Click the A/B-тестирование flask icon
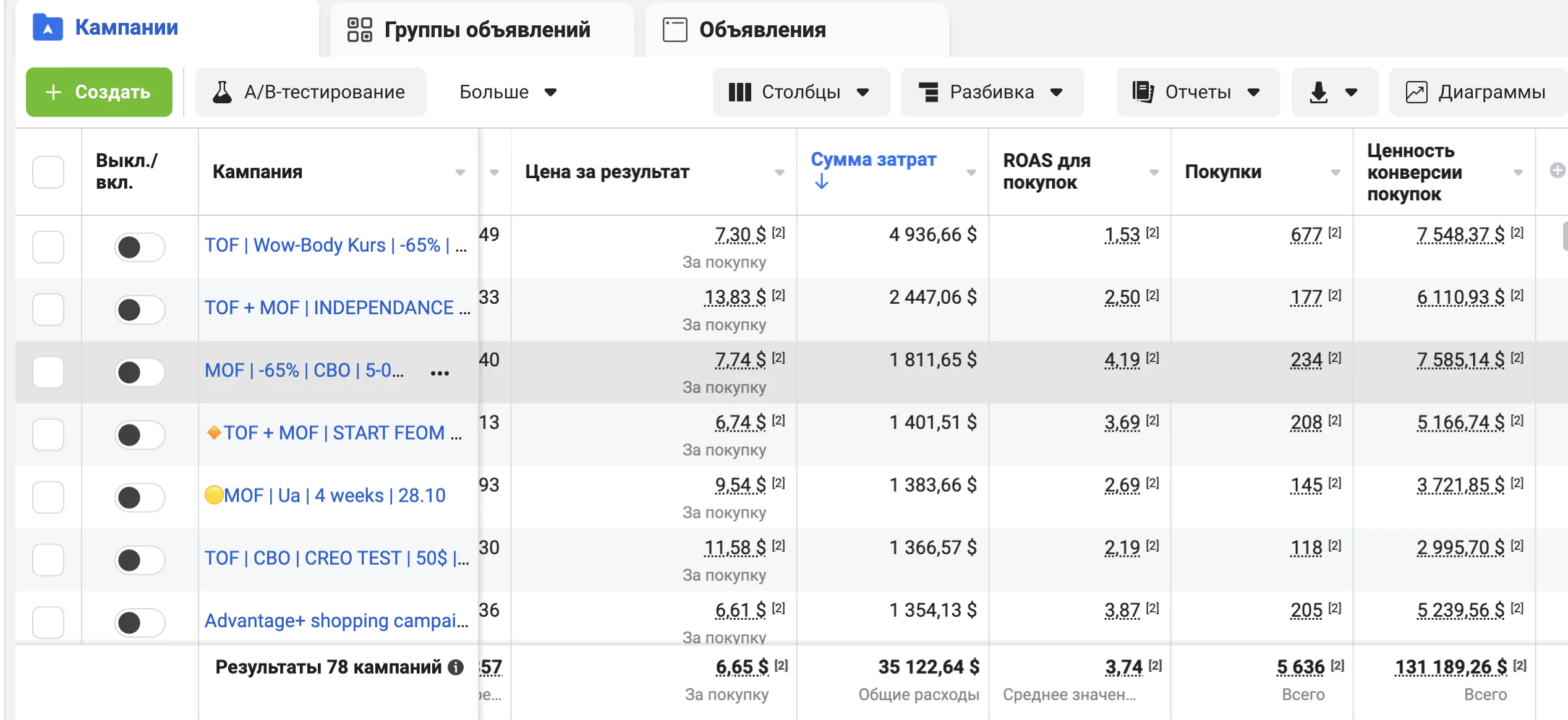The height and width of the screenshot is (720, 1568). pos(222,92)
